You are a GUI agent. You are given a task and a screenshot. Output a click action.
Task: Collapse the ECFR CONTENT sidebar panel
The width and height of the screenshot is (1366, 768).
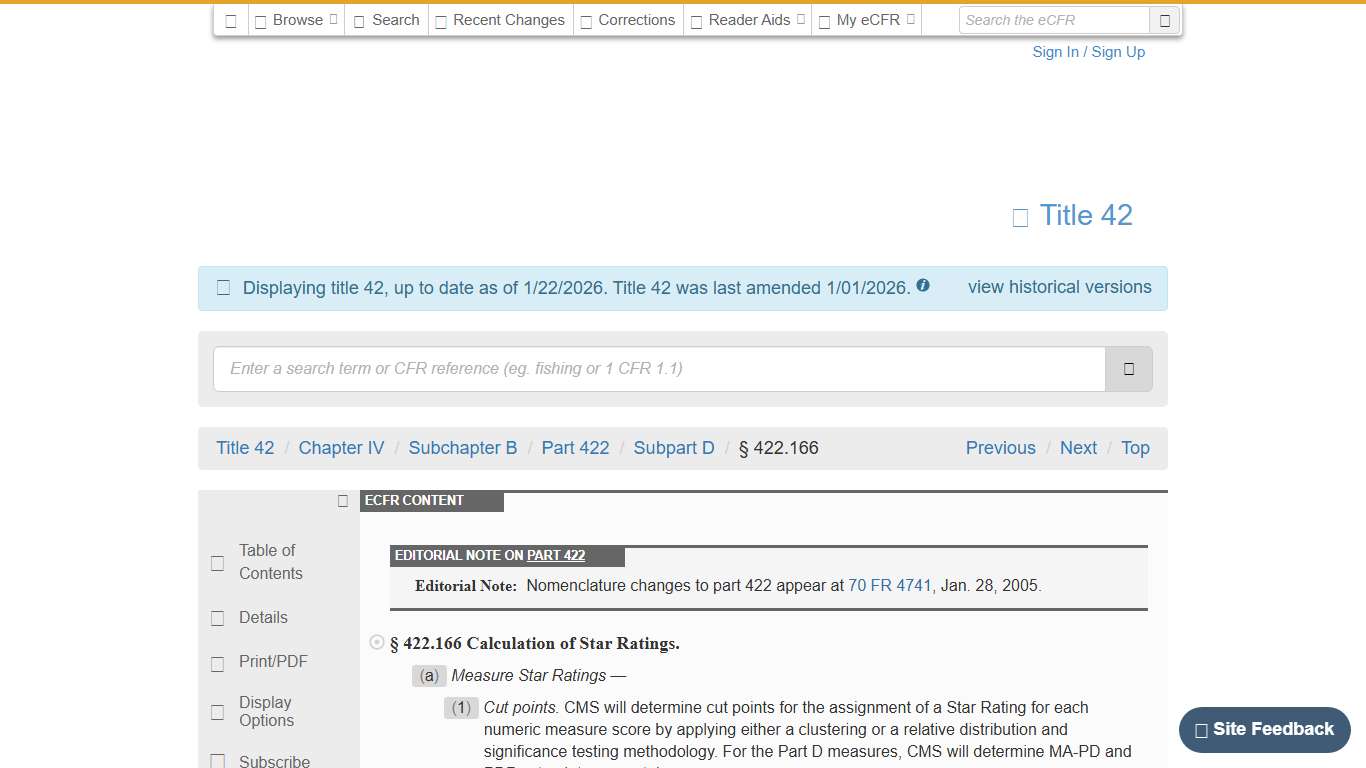342,500
